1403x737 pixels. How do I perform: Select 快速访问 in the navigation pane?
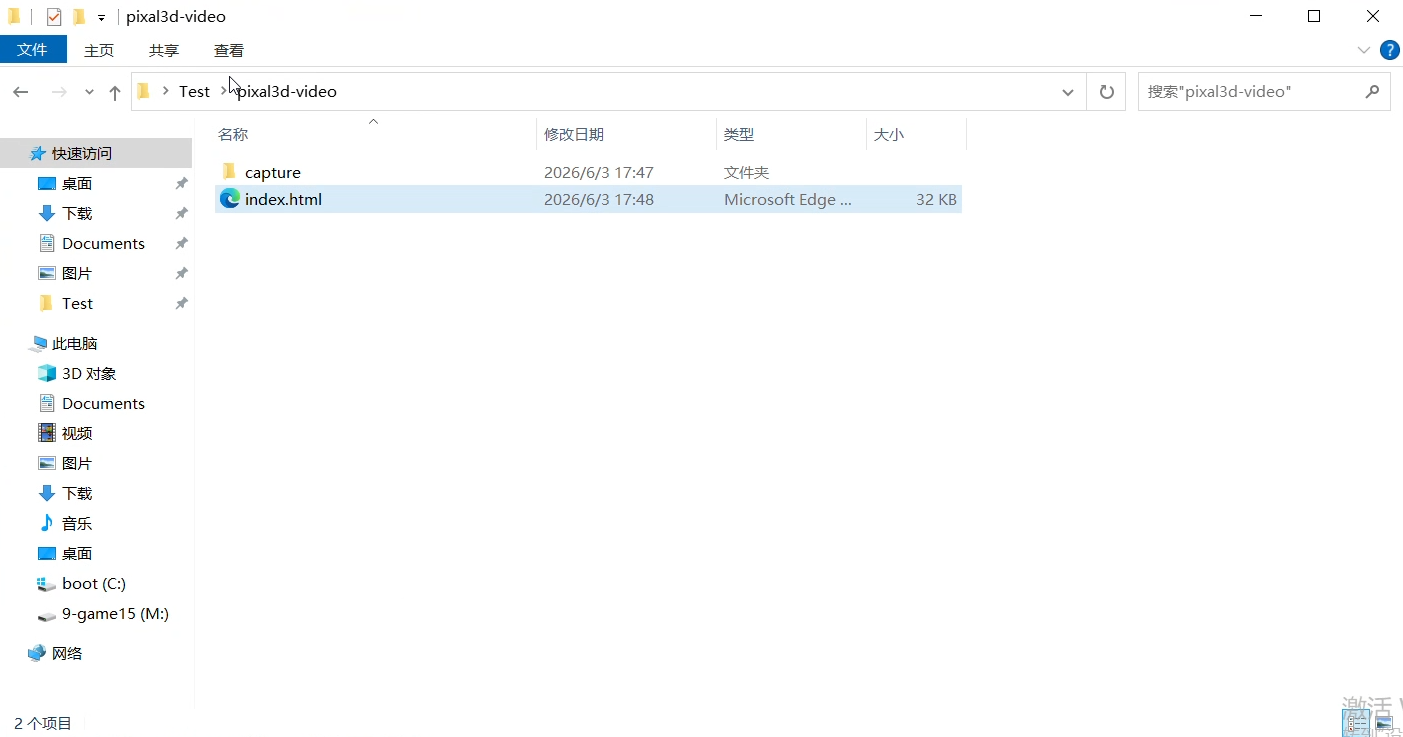point(82,153)
